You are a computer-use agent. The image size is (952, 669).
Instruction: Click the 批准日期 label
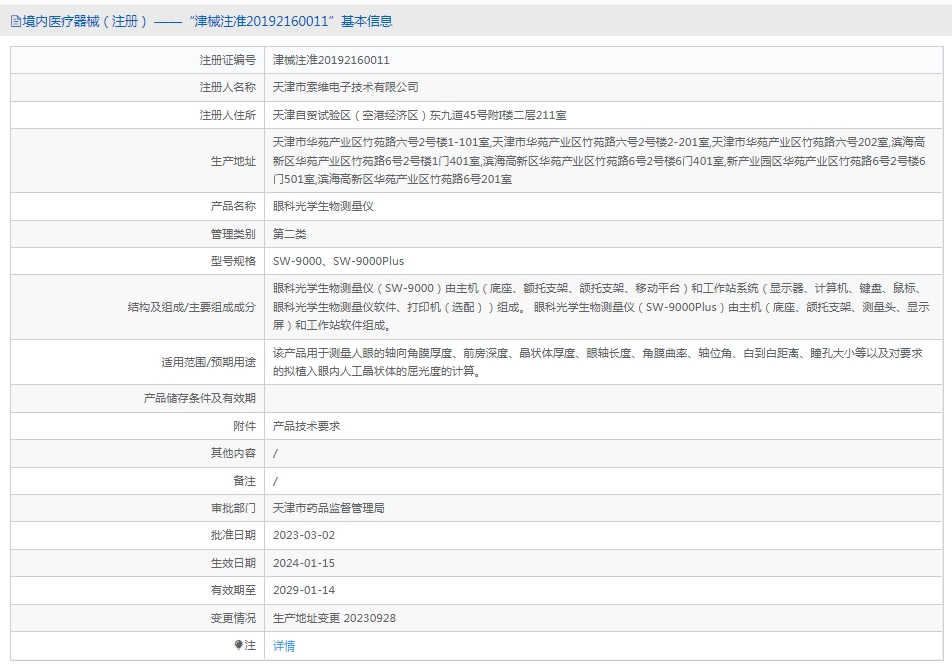pos(233,535)
